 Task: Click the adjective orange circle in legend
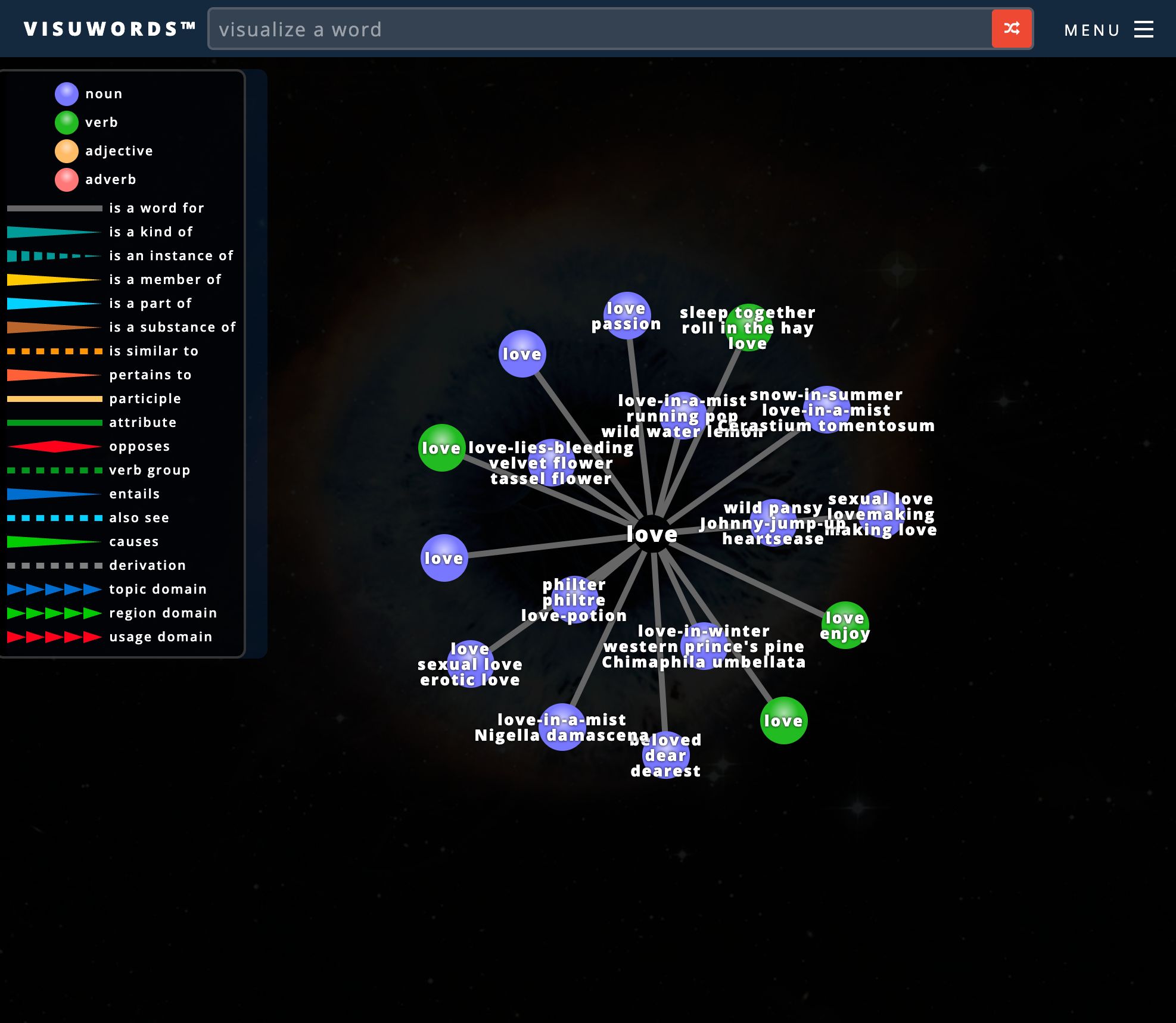tap(67, 151)
